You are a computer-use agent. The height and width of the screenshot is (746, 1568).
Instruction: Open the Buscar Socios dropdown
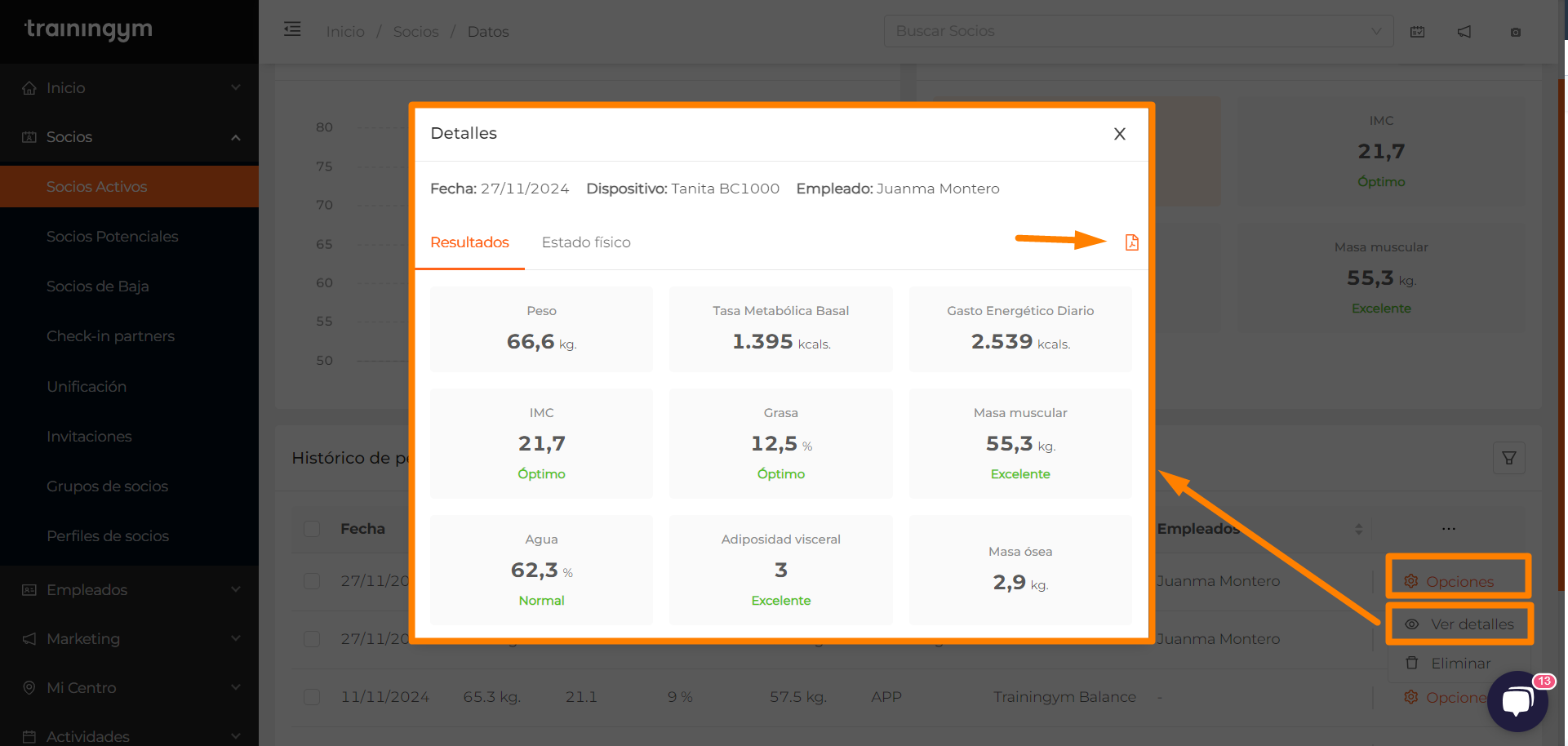(1138, 31)
